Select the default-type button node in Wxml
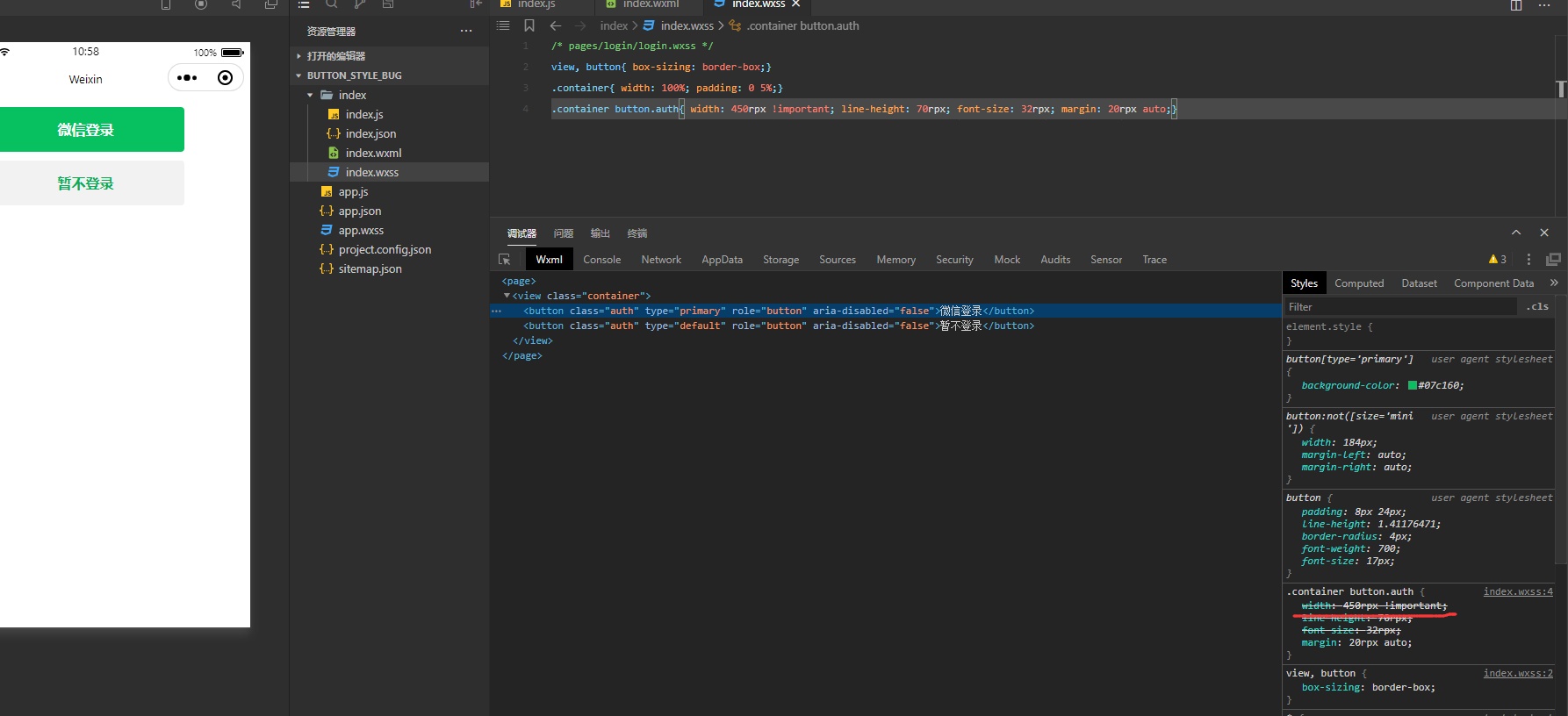1568x716 pixels. tap(885, 326)
